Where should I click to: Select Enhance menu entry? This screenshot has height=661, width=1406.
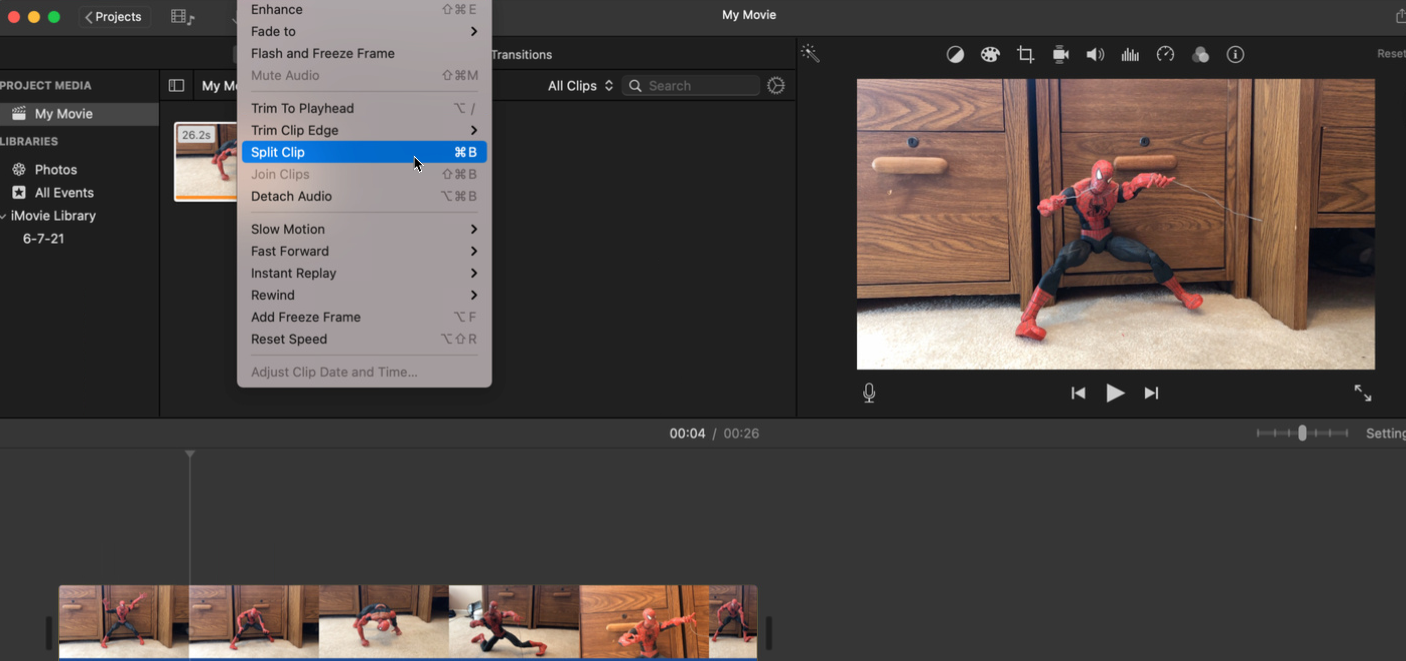(364, 9)
